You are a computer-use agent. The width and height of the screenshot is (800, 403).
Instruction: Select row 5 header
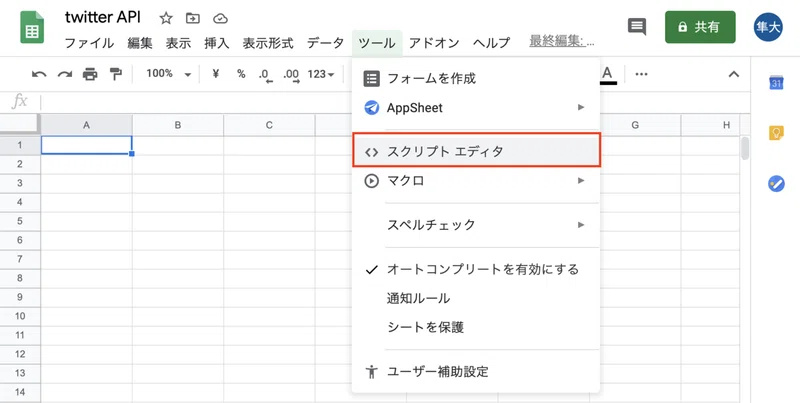[x=20, y=221]
